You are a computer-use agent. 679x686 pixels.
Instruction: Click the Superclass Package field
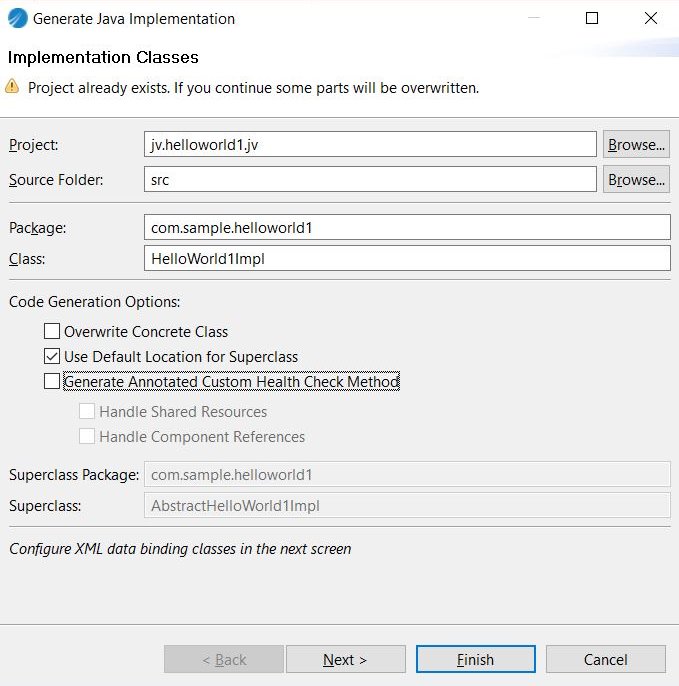point(407,474)
